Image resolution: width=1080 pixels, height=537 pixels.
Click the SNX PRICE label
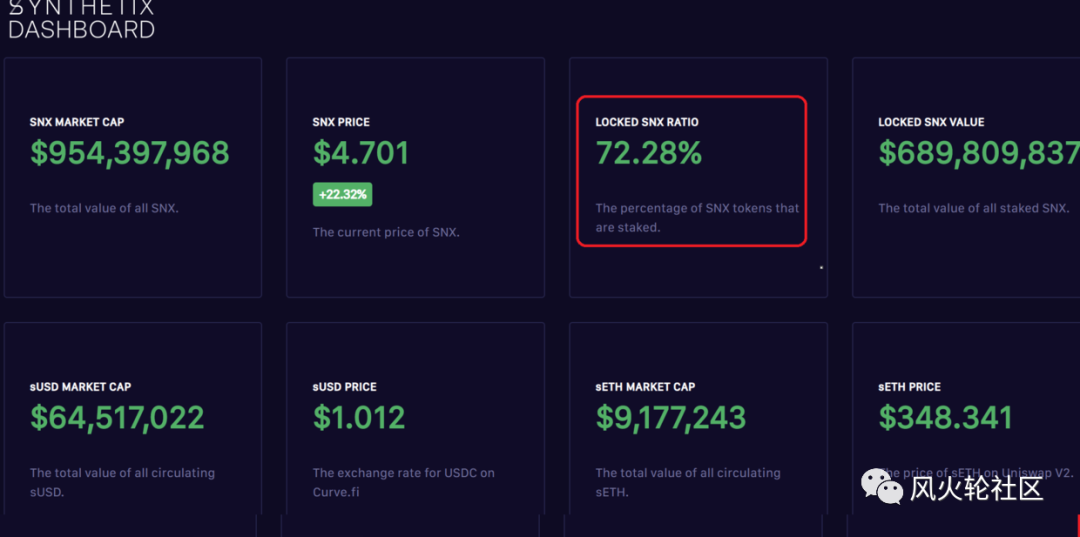341,122
